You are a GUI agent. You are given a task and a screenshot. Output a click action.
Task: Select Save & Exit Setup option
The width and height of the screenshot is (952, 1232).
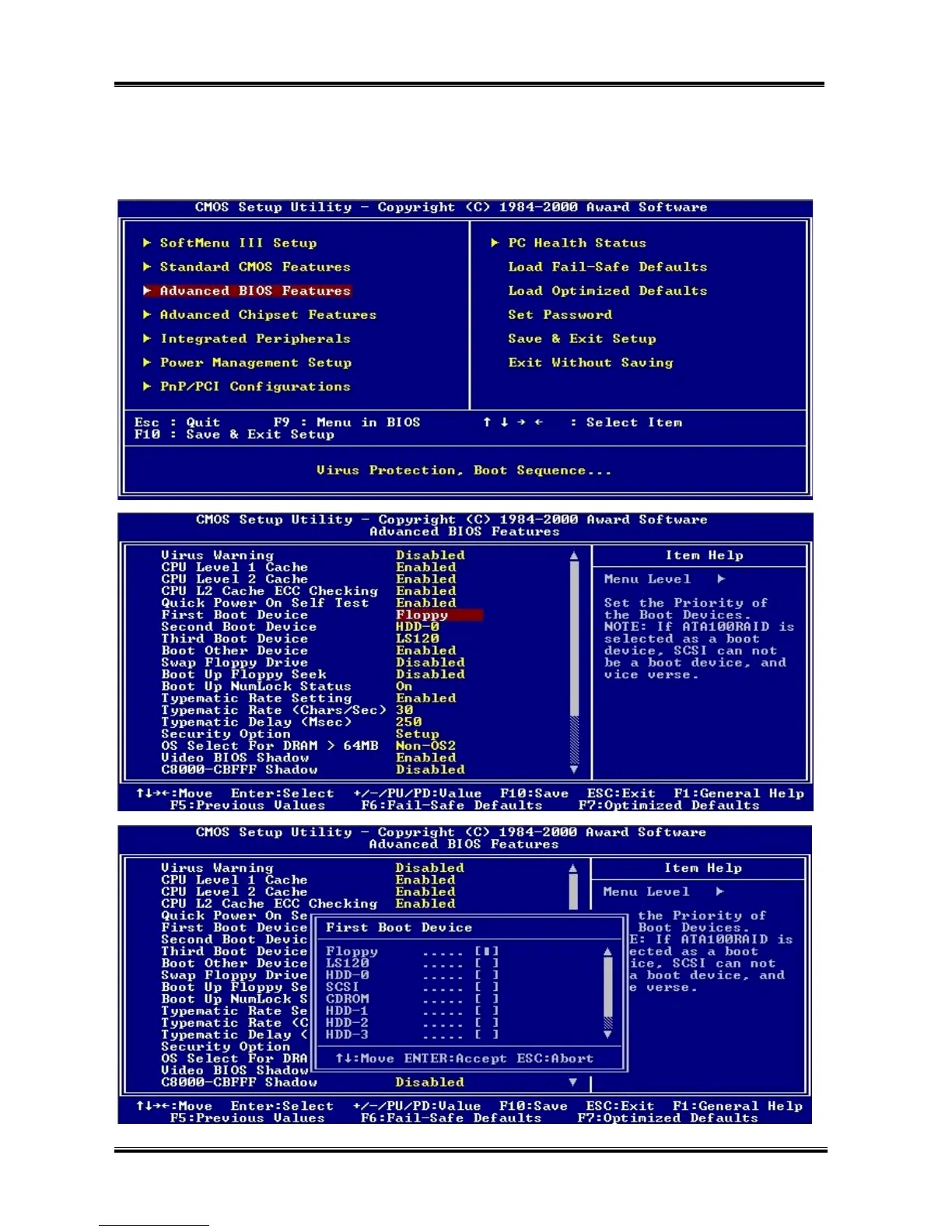tap(582, 339)
